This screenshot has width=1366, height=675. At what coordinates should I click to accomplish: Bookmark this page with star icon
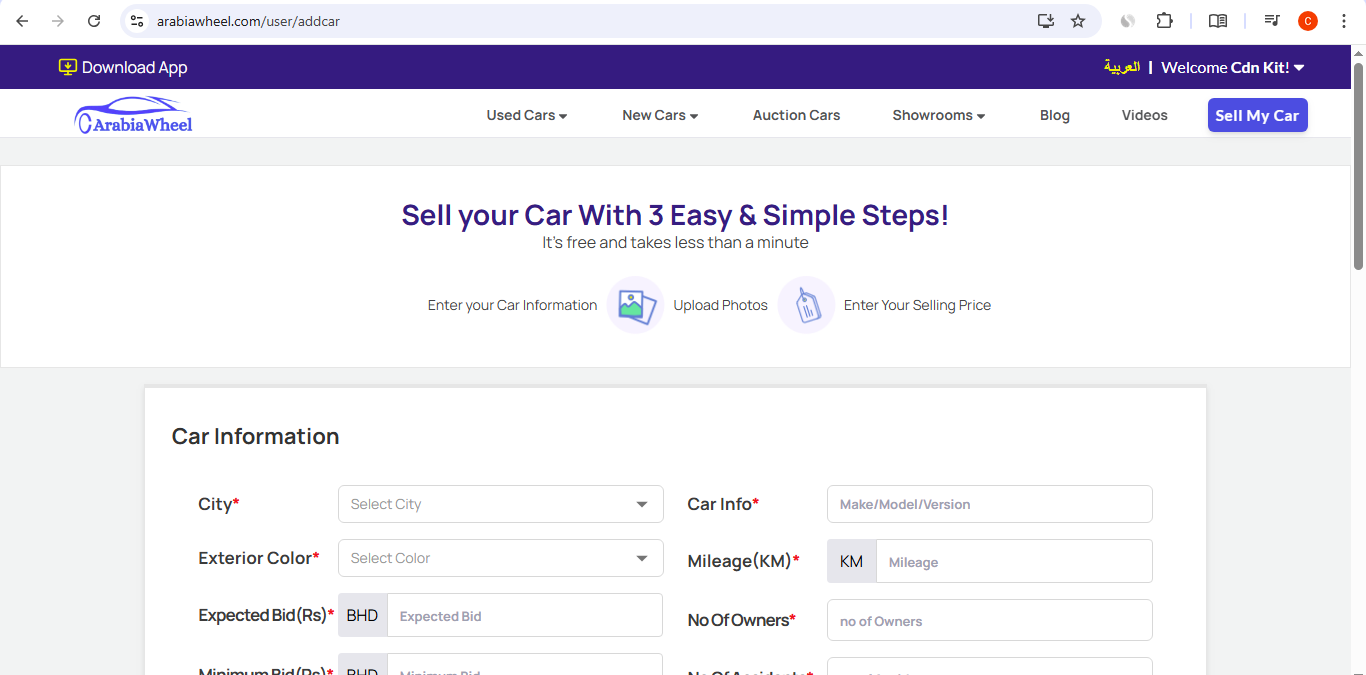click(1078, 21)
